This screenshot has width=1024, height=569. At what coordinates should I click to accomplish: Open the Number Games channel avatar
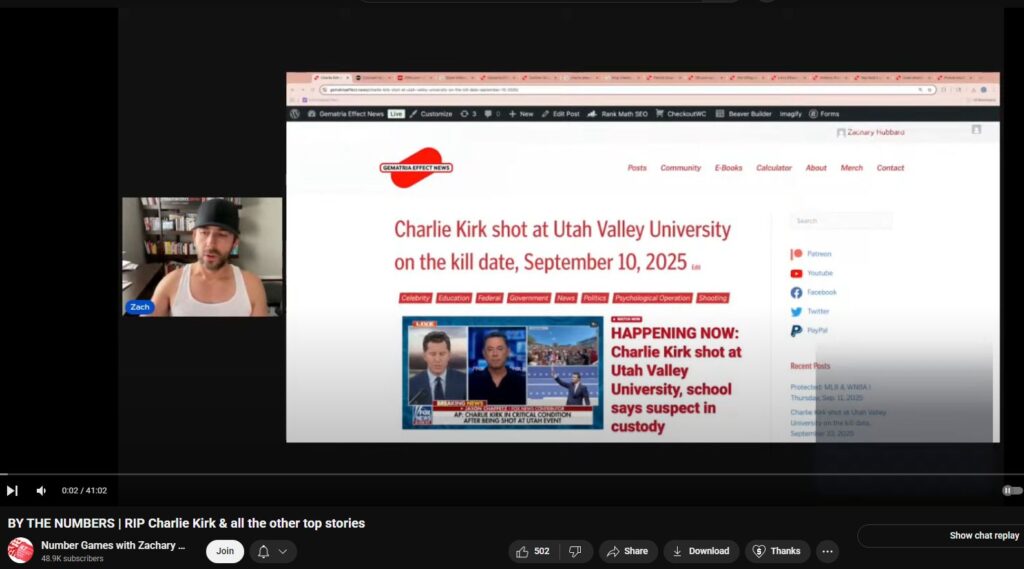pos(20,551)
